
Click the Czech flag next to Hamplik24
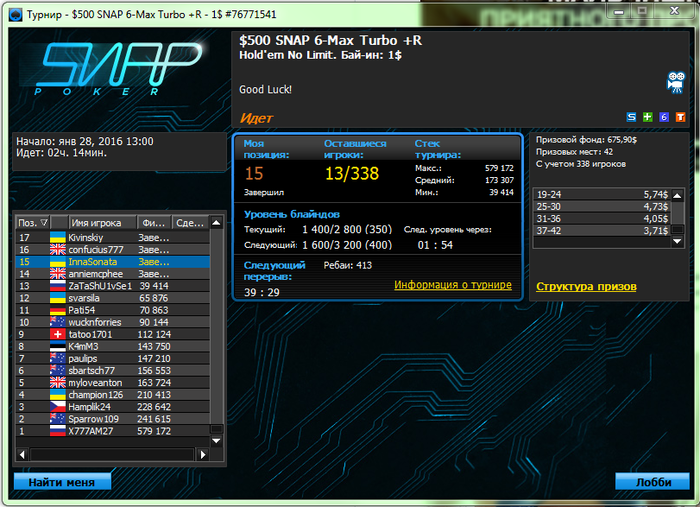(x=58, y=407)
